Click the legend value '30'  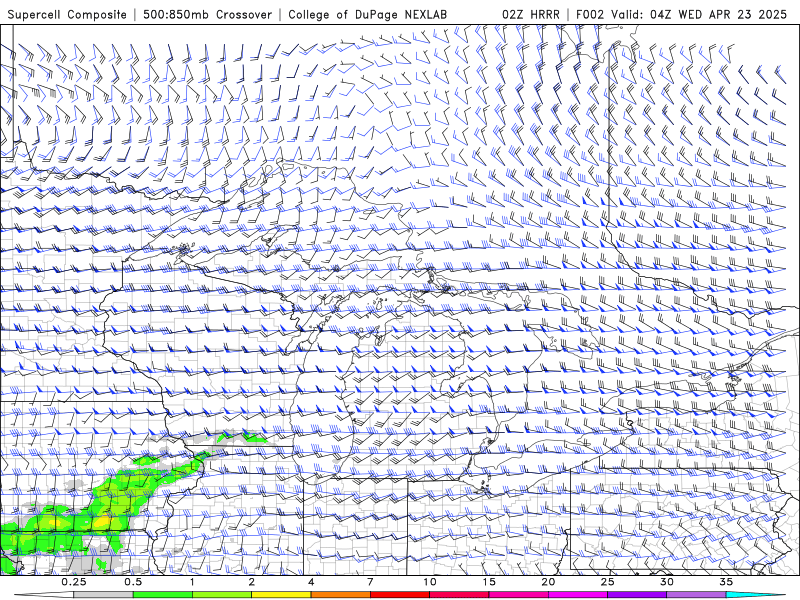(x=667, y=582)
